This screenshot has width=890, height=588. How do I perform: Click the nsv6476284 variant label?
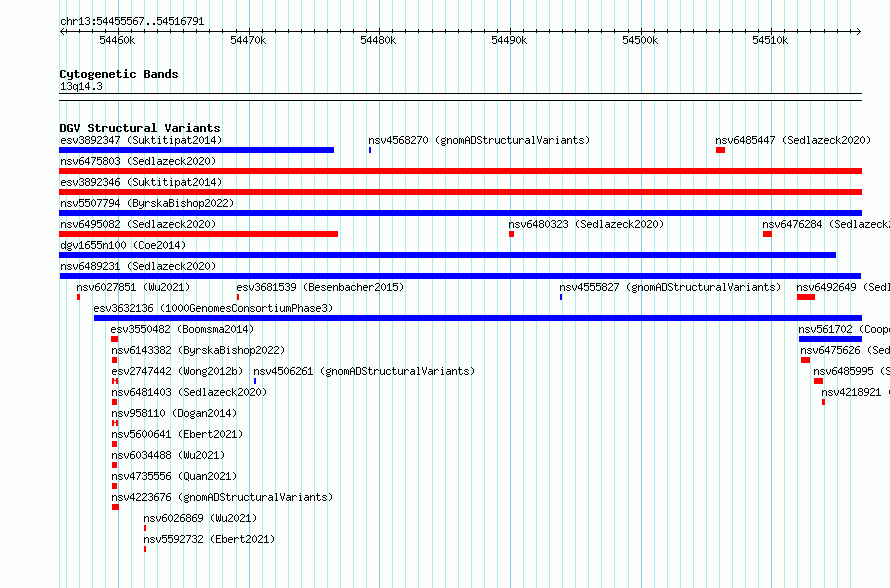click(826, 224)
